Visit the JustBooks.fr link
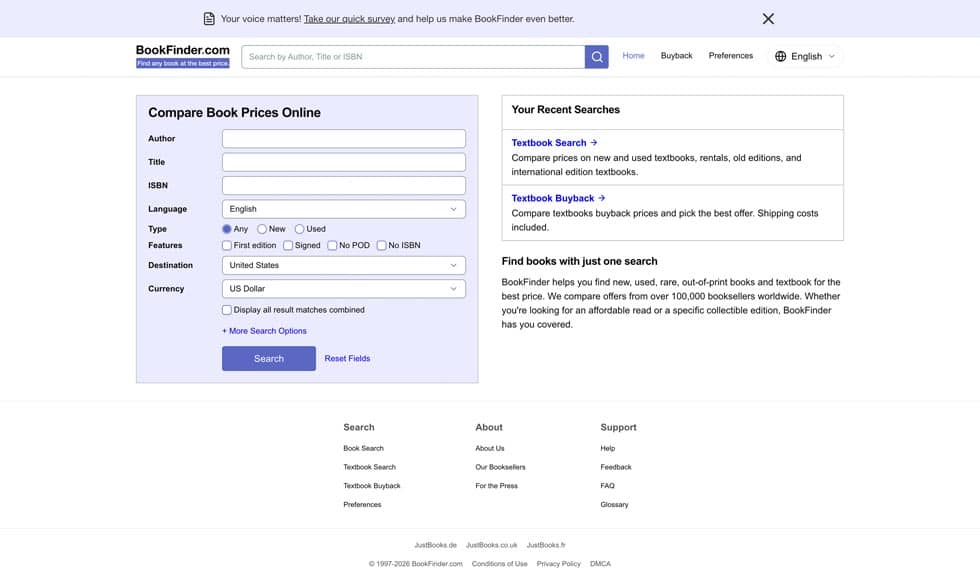 (x=546, y=546)
